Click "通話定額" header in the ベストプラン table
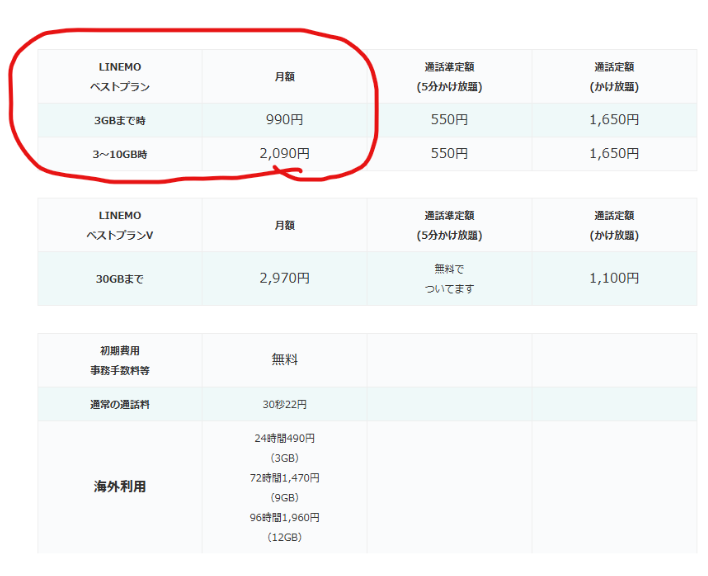The width and height of the screenshot is (708, 576). [x=614, y=77]
